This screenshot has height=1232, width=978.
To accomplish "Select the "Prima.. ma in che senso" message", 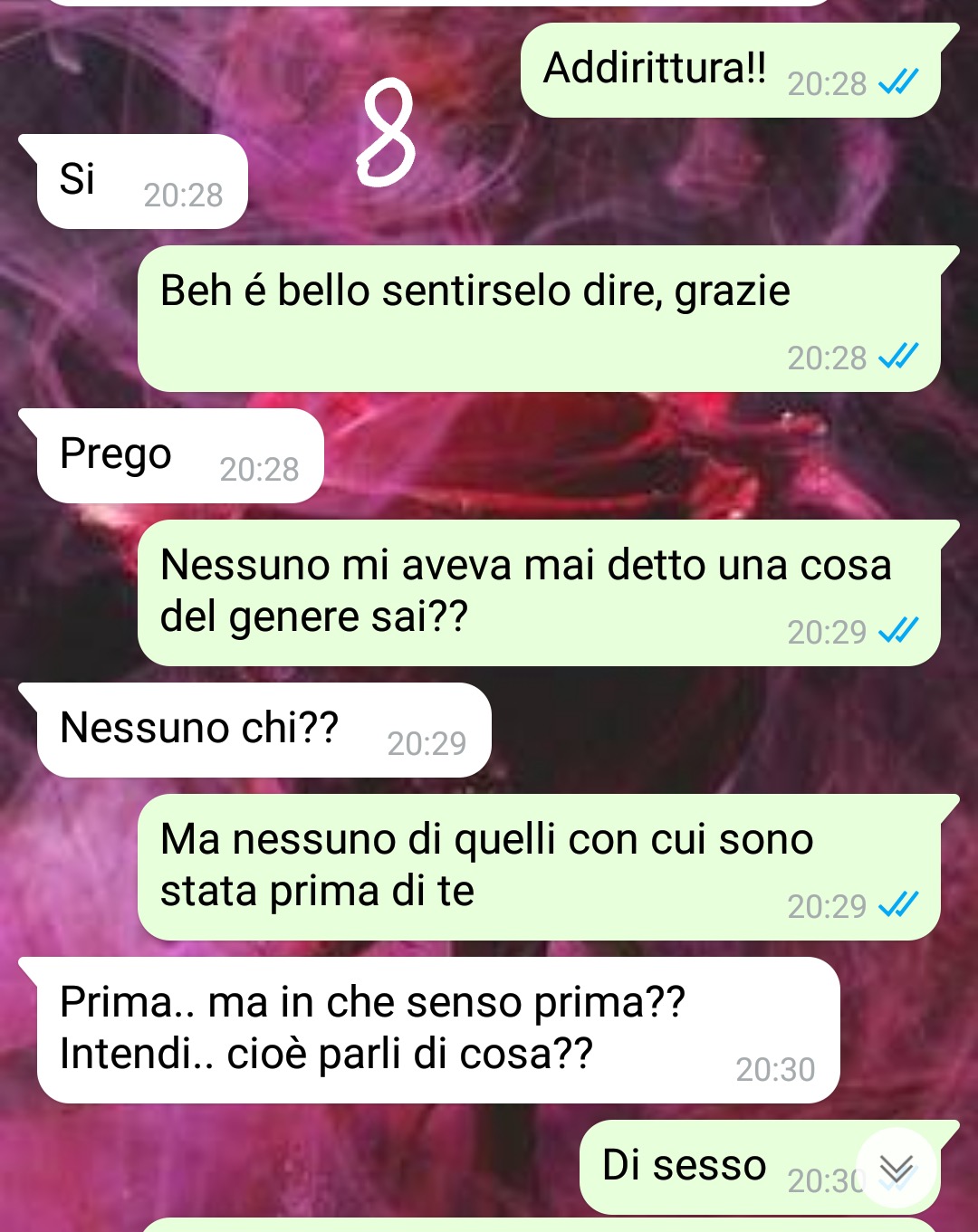I will 429,1030.
